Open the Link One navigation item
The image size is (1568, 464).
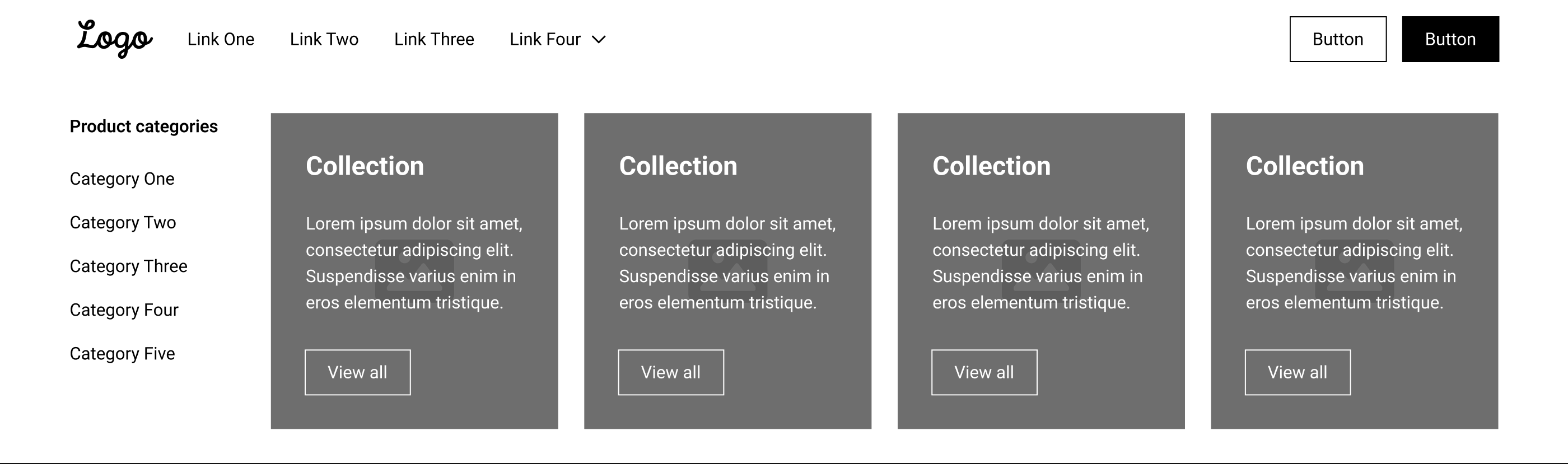pyautogui.click(x=221, y=39)
